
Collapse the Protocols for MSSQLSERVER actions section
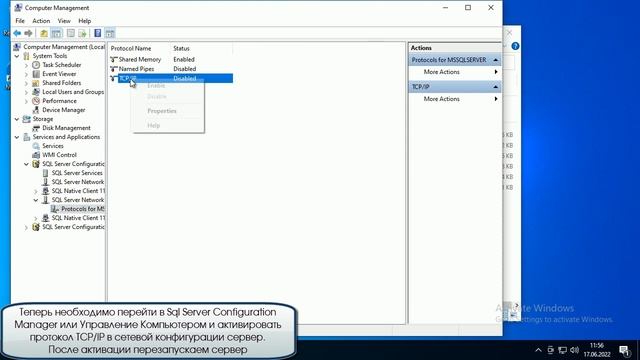point(496,60)
